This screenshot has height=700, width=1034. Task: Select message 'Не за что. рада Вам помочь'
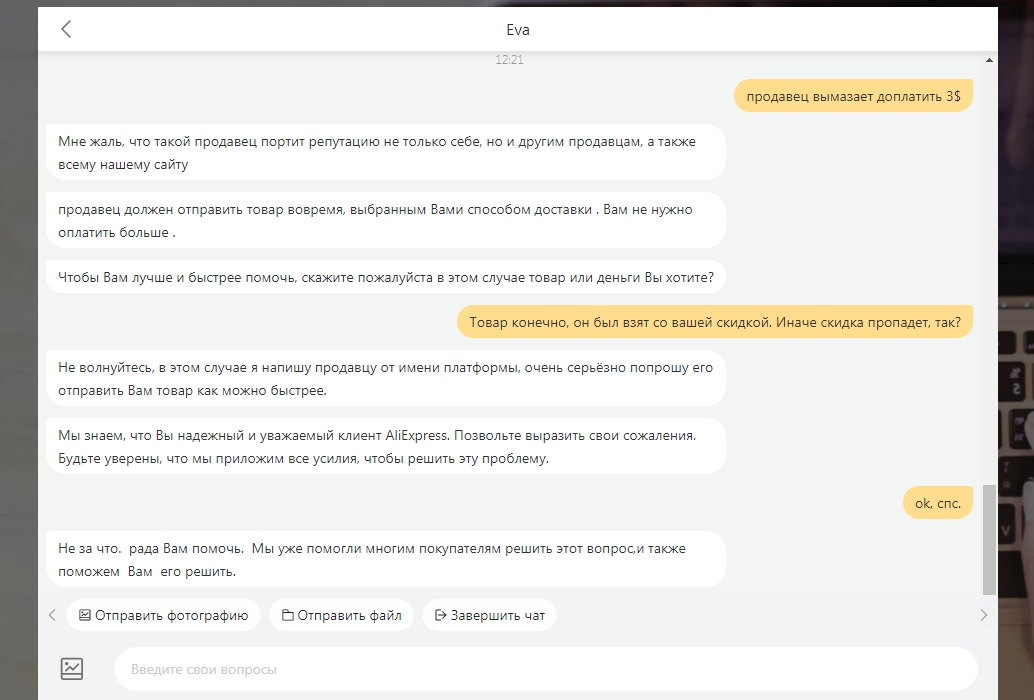coord(386,559)
